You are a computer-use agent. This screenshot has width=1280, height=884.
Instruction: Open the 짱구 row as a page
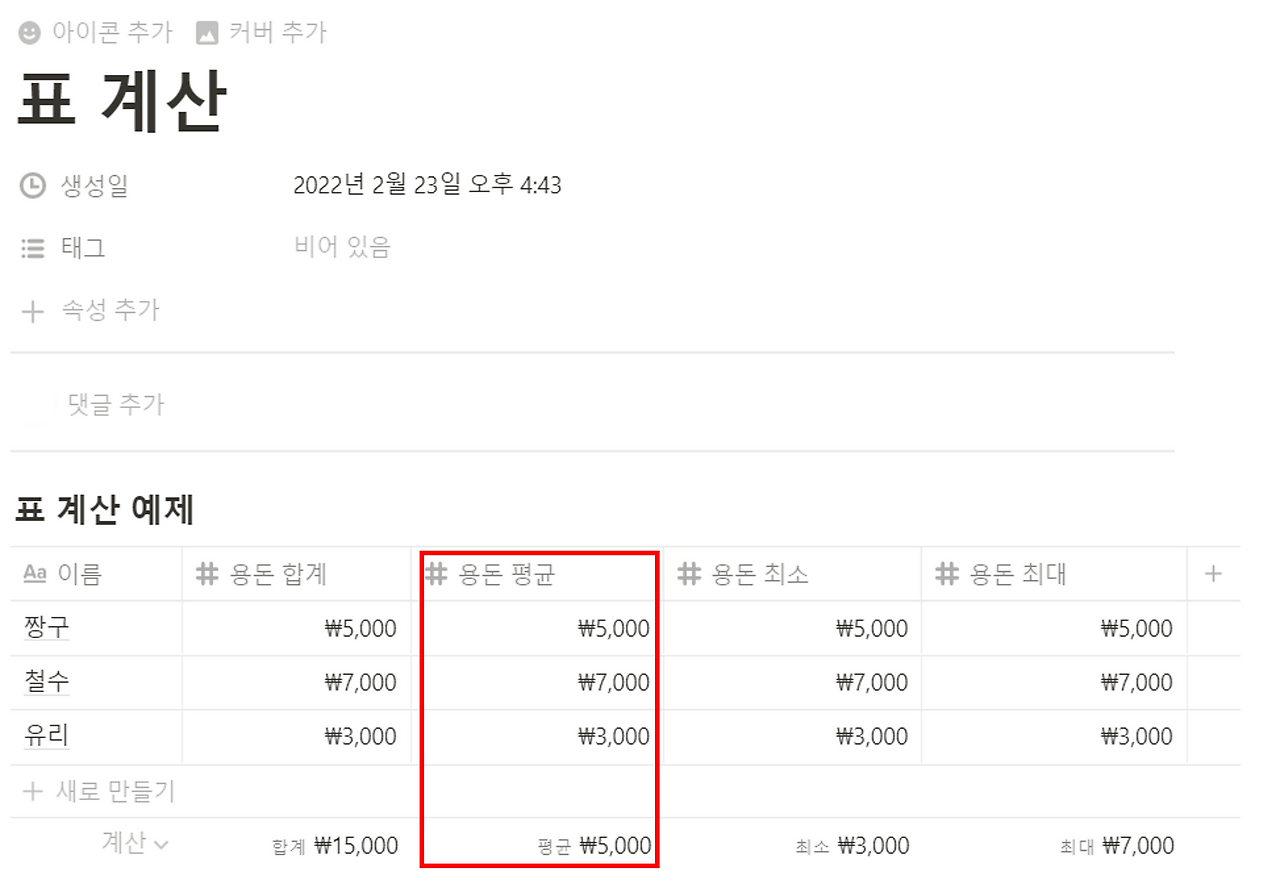(45, 628)
